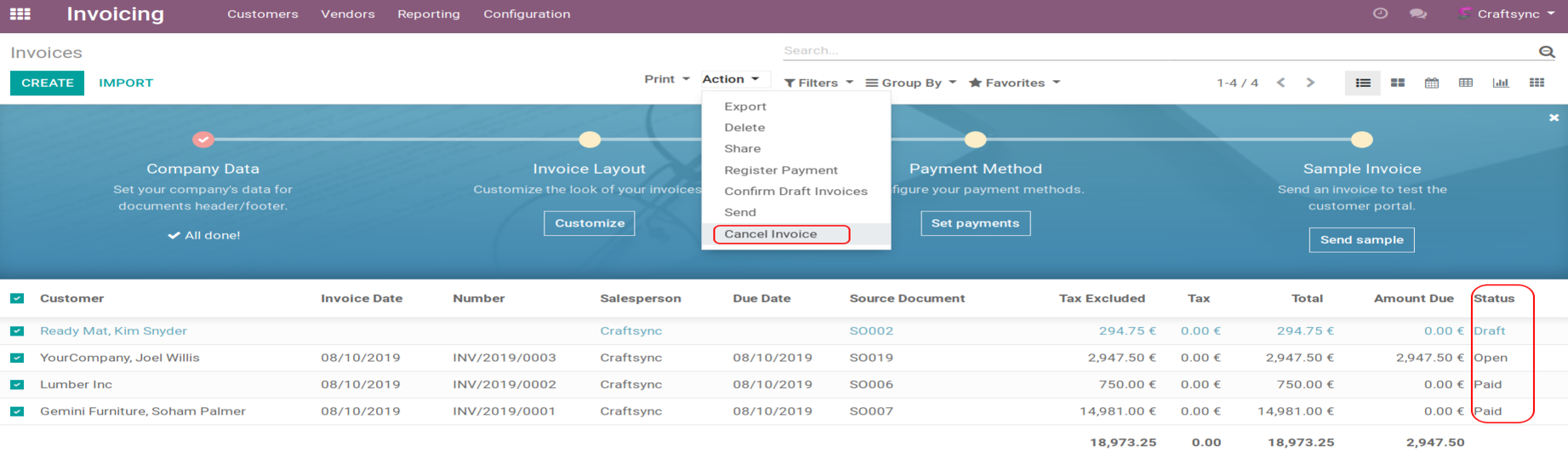Click the search magnifier icon
The height and width of the screenshot is (459, 1568).
(x=1546, y=52)
